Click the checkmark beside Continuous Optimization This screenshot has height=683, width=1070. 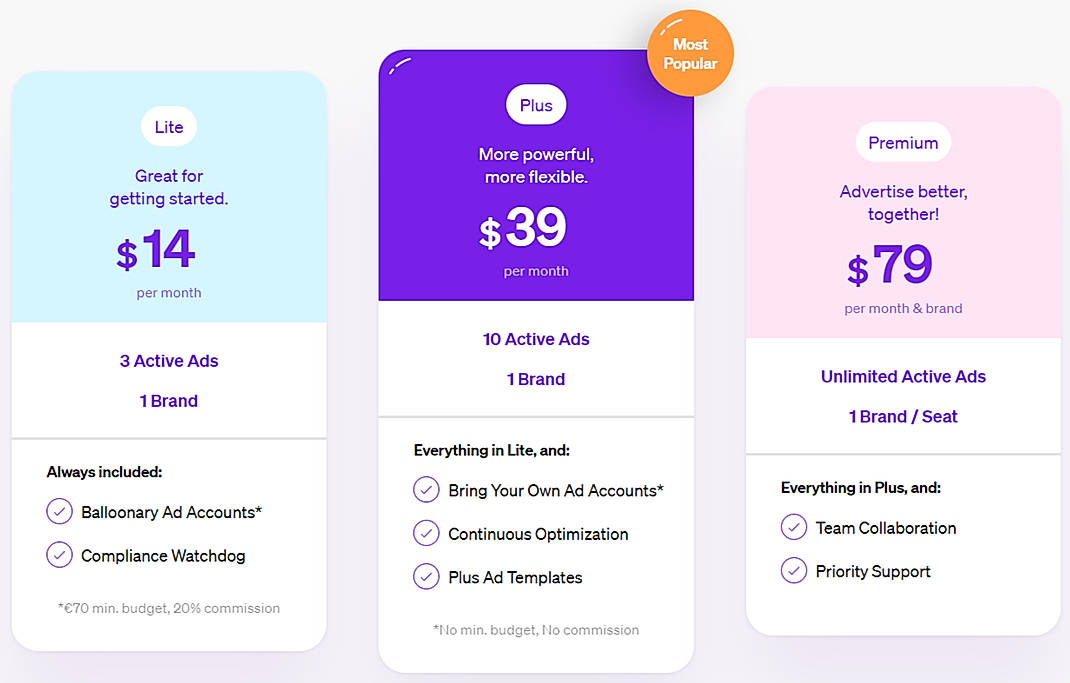click(427, 534)
